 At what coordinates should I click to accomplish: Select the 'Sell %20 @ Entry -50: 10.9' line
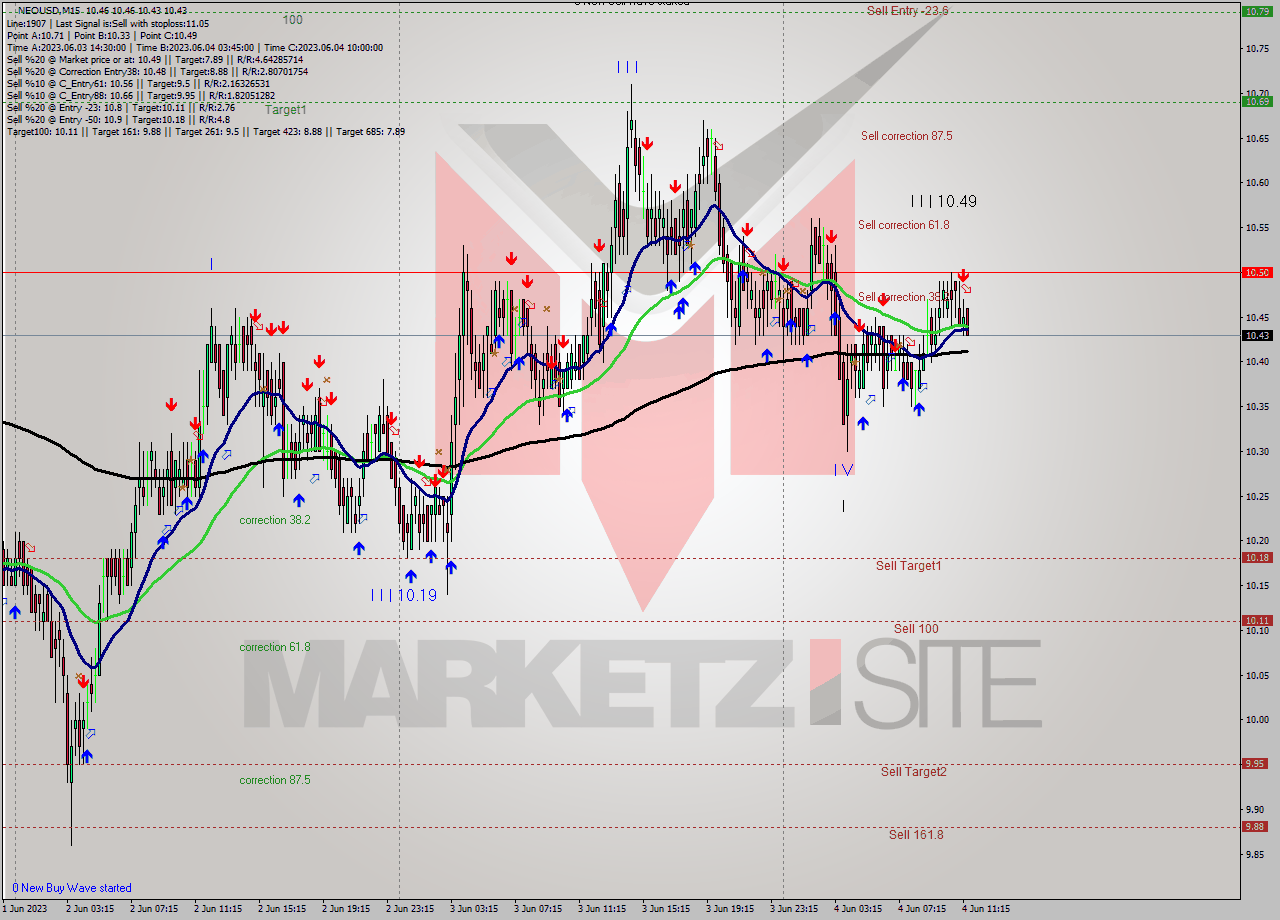pyautogui.click(x=118, y=120)
